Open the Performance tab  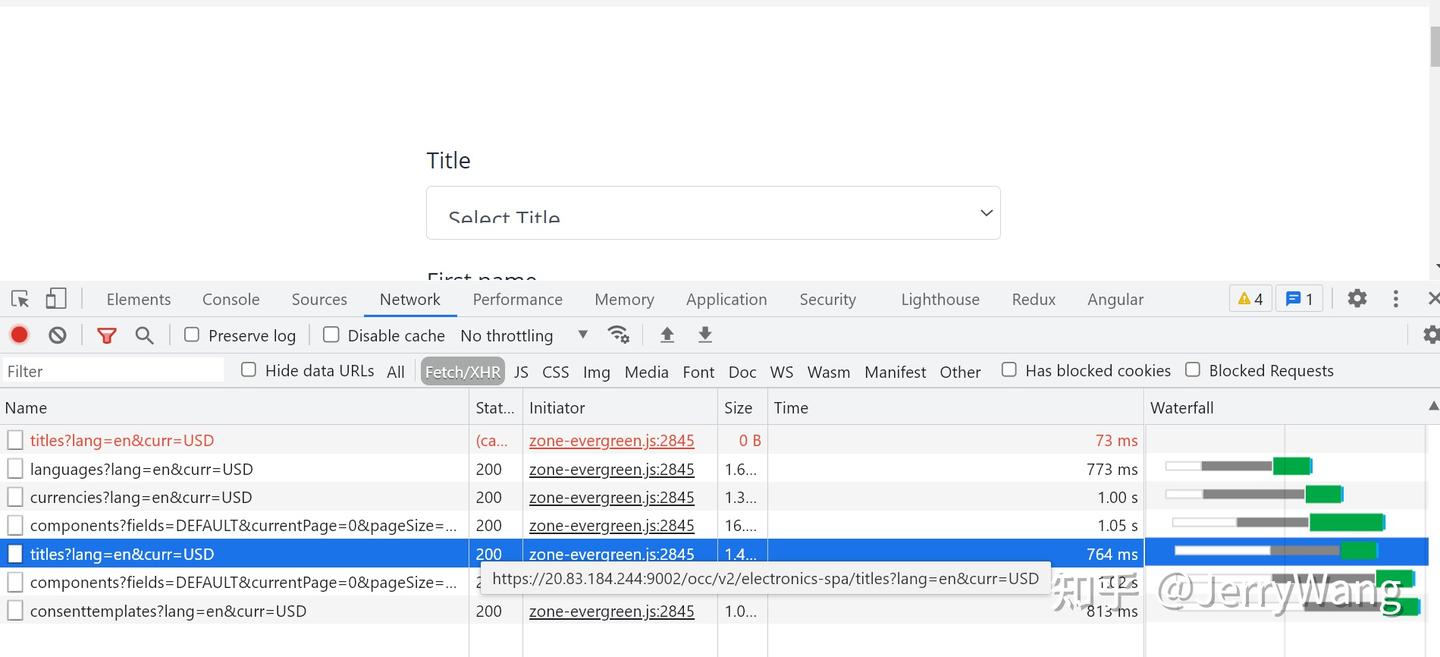tap(517, 299)
